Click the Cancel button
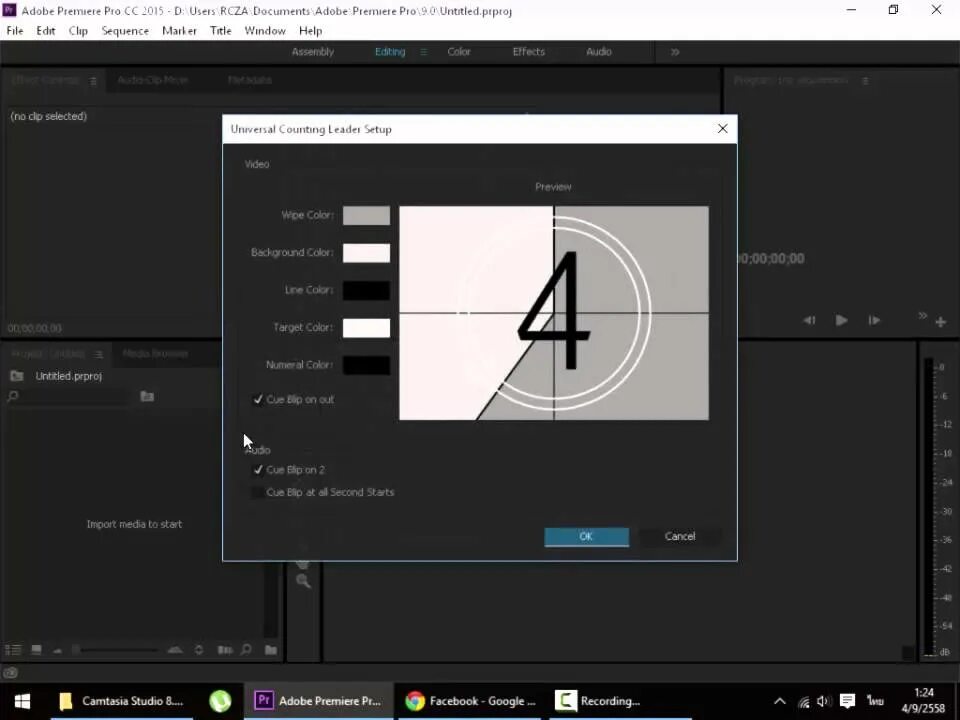Image resolution: width=960 pixels, height=720 pixels. click(x=680, y=536)
